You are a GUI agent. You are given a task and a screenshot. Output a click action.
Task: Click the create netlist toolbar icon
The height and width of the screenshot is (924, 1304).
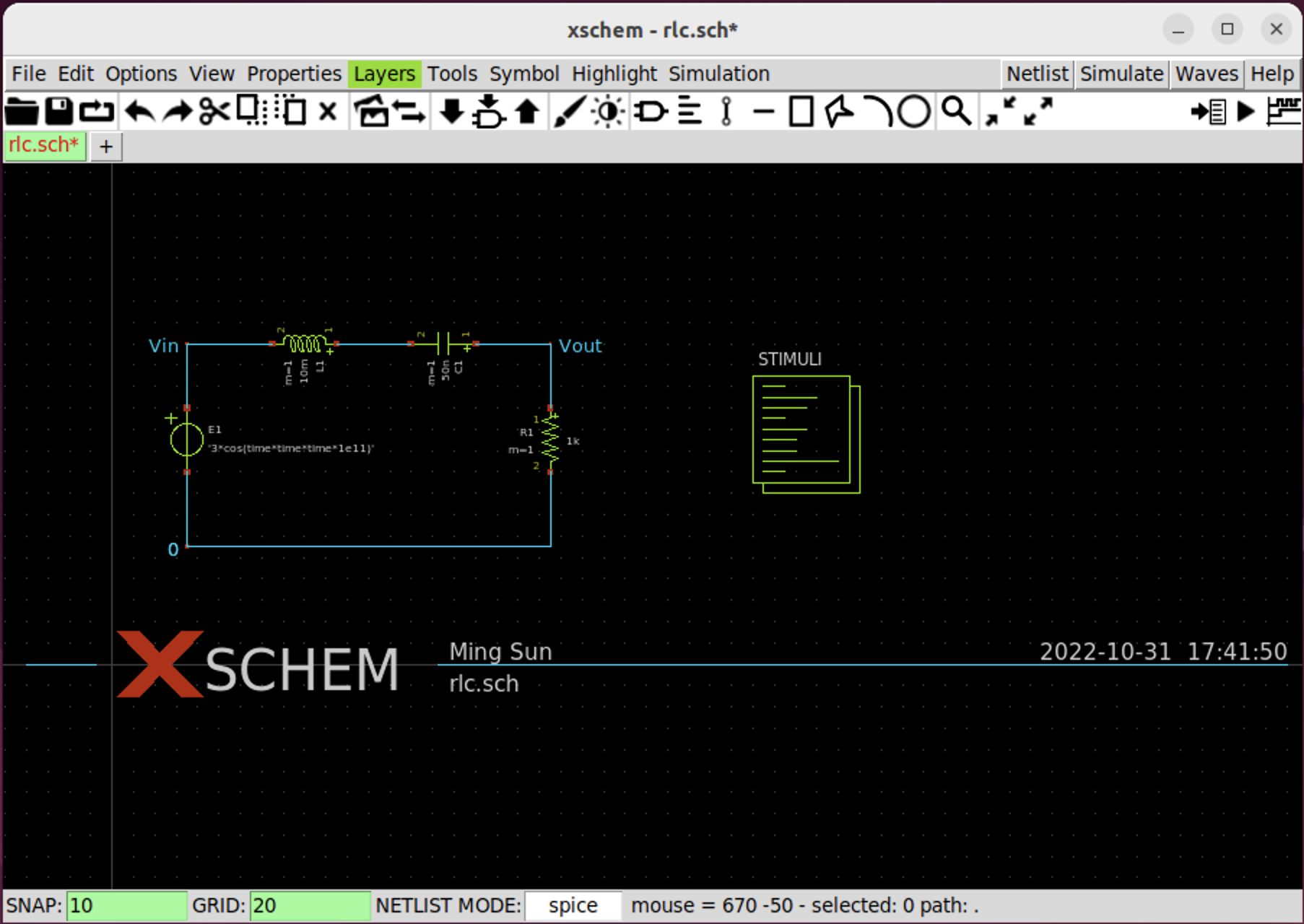pos(1209,112)
